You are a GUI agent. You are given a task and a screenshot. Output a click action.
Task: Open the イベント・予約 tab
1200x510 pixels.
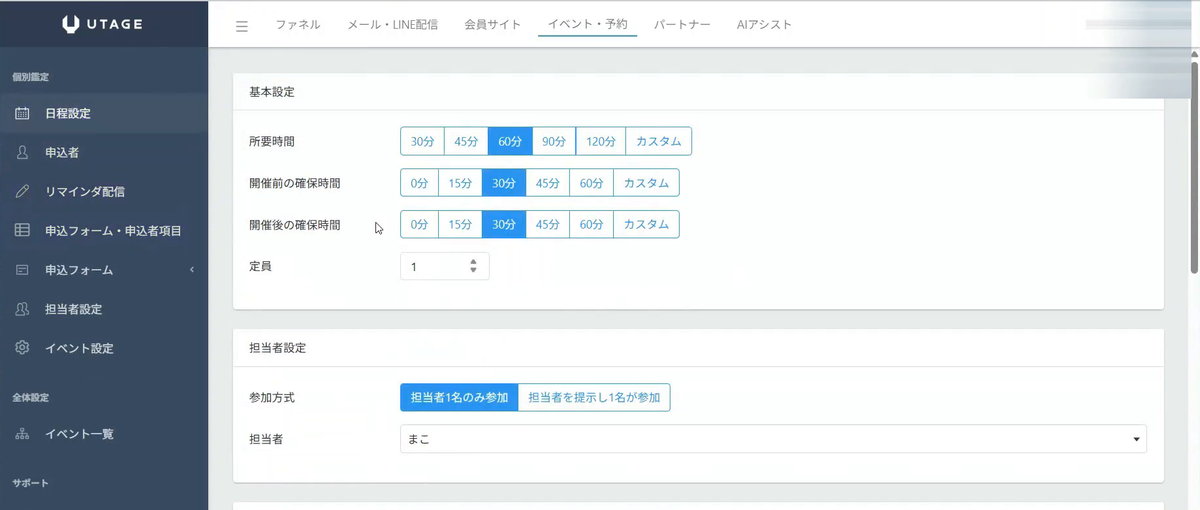[588, 25]
